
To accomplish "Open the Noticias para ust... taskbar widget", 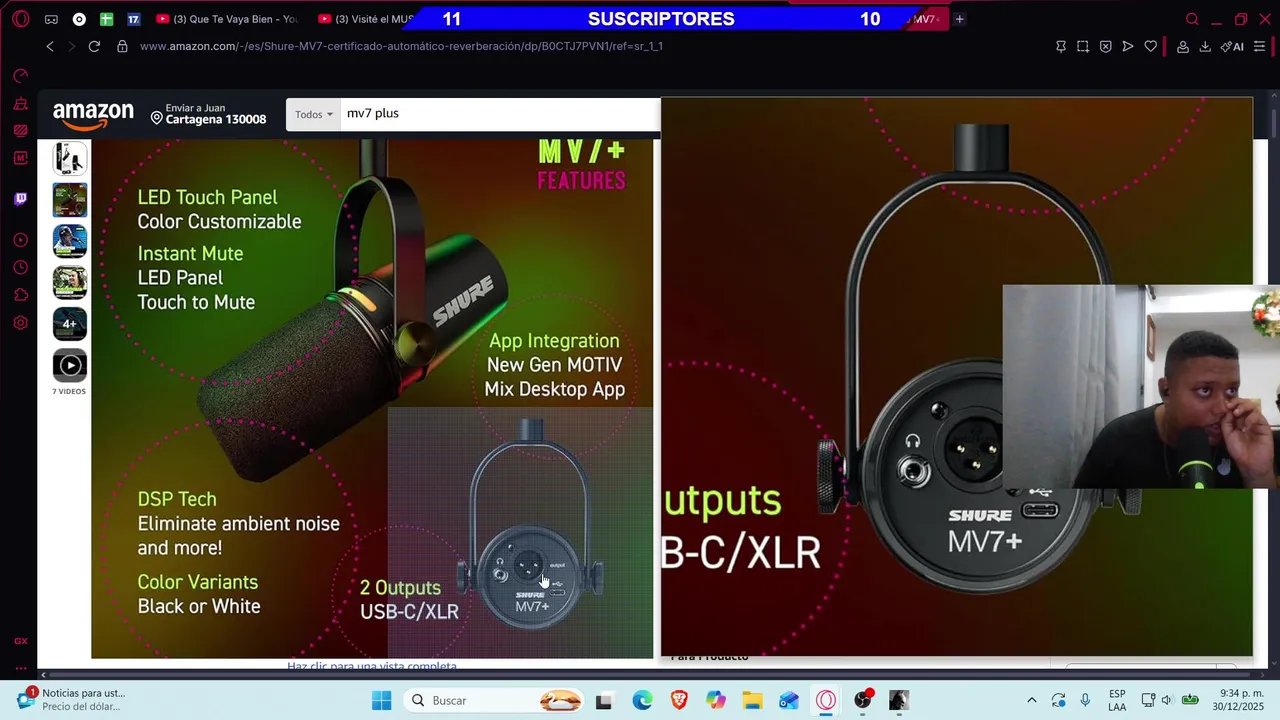I will (x=73, y=700).
